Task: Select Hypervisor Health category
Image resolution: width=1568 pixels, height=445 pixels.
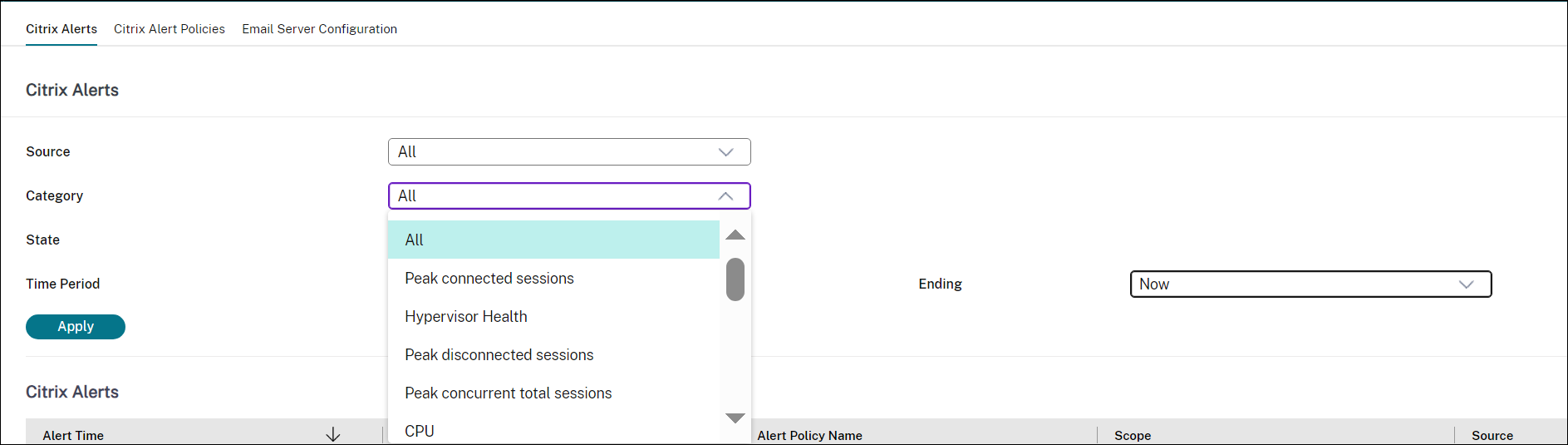Action: 465,316
